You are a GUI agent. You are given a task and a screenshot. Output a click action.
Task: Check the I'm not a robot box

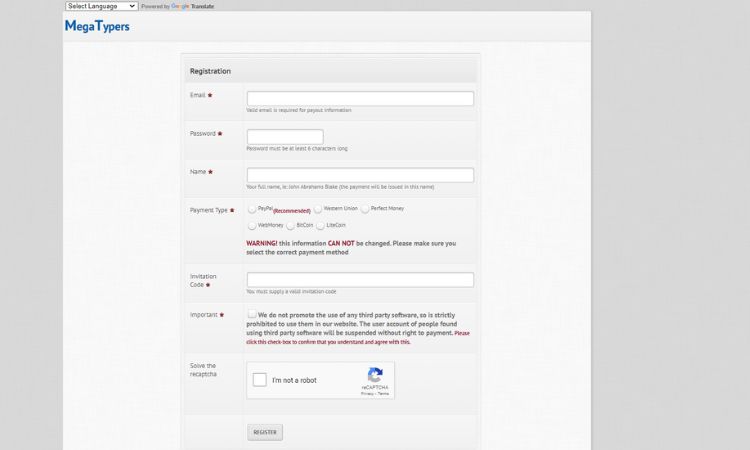click(260, 380)
